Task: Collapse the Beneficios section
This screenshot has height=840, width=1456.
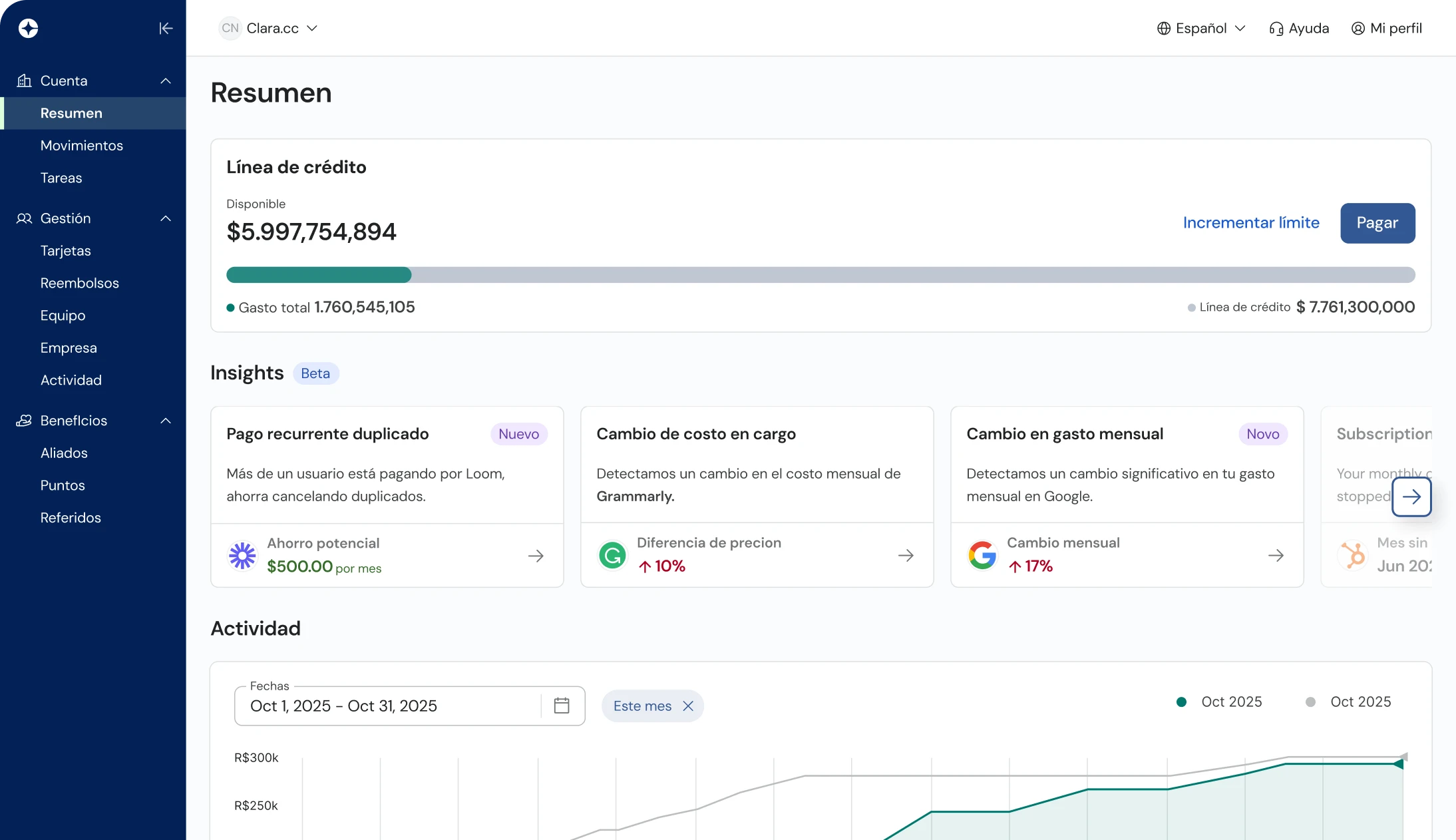Action: (x=166, y=420)
